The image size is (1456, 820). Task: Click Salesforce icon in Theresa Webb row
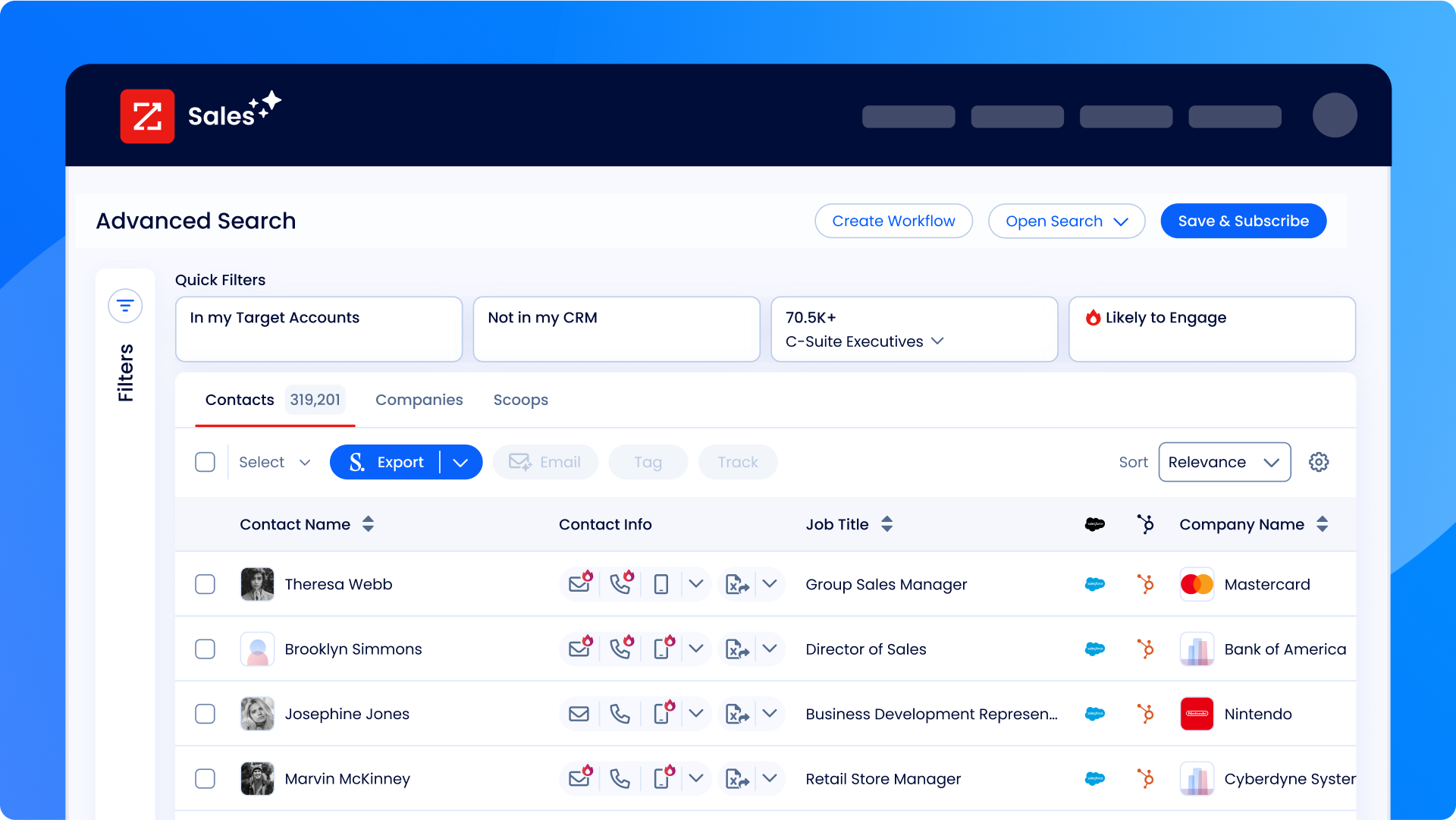click(1095, 584)
